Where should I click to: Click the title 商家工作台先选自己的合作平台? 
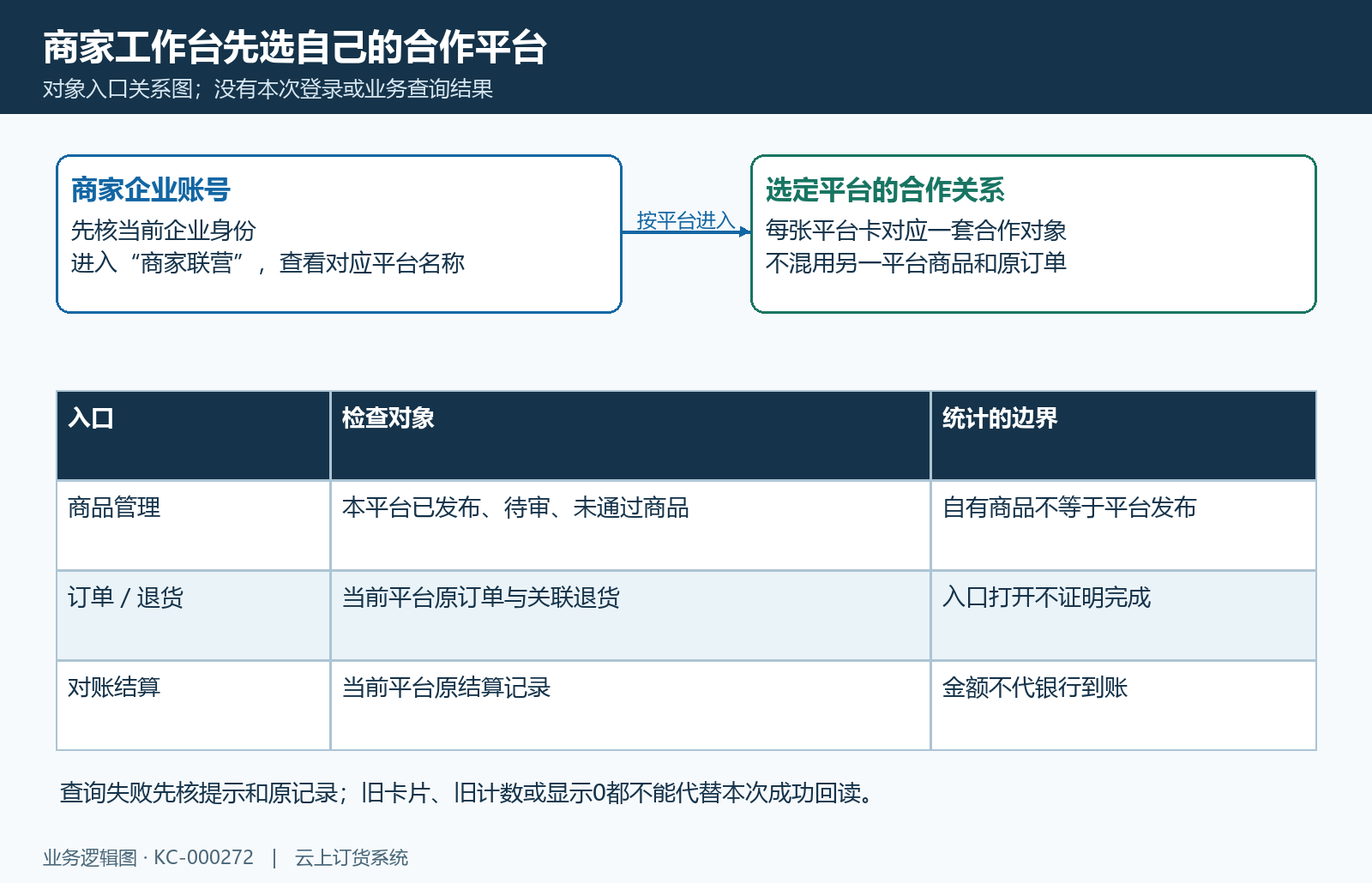(295, 47)
